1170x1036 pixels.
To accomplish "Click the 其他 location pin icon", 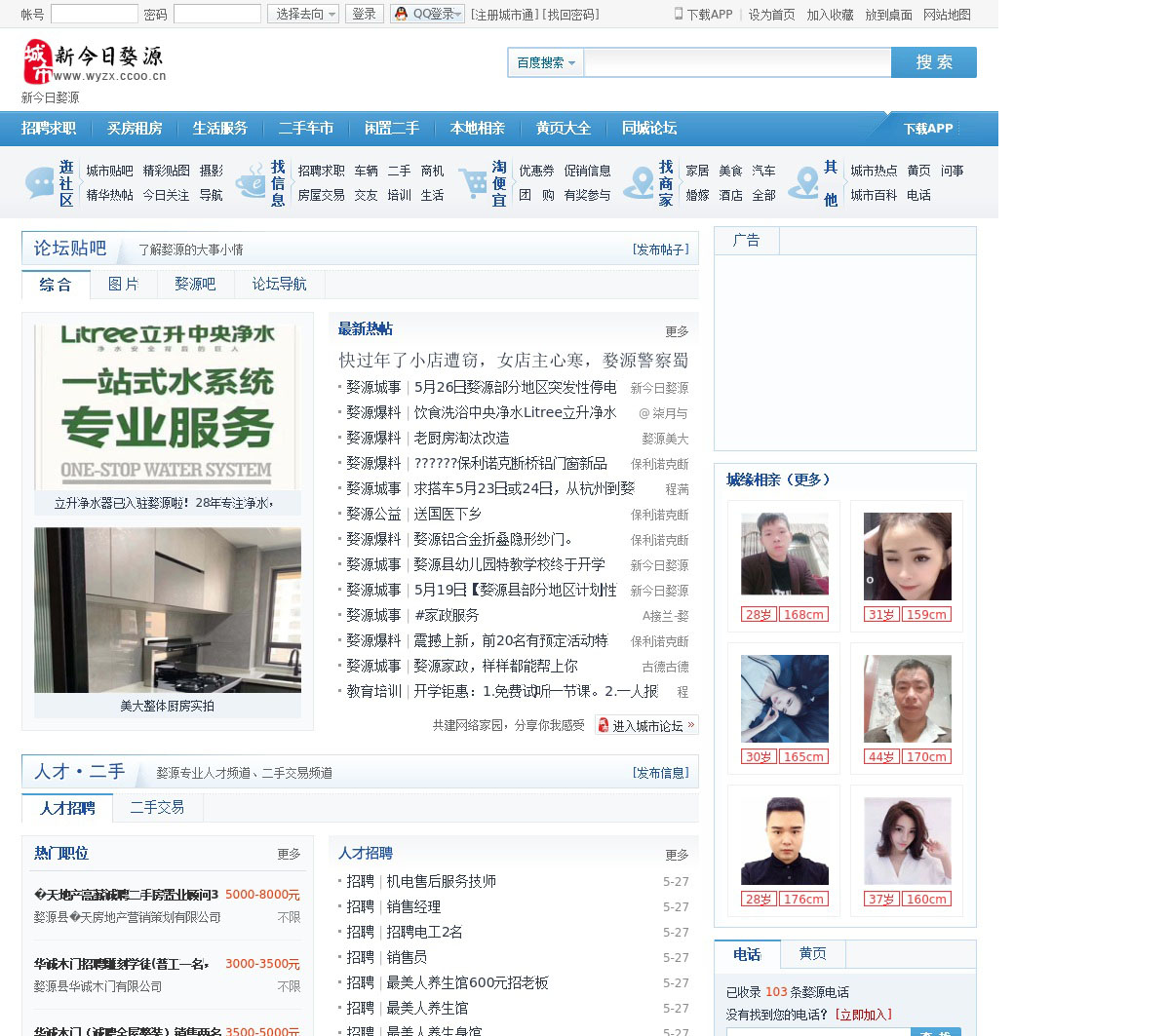I will (x=803, y=182).
